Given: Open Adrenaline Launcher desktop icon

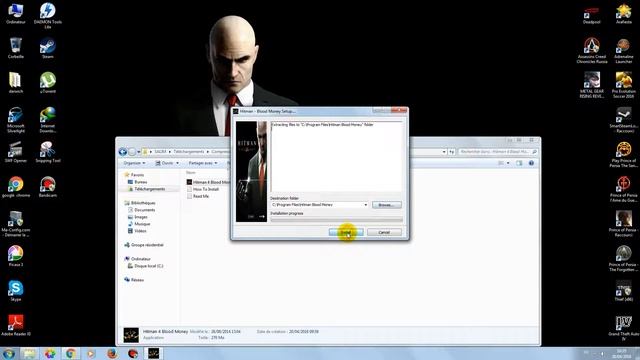Looking at the screenshot, I should [624, 50].
